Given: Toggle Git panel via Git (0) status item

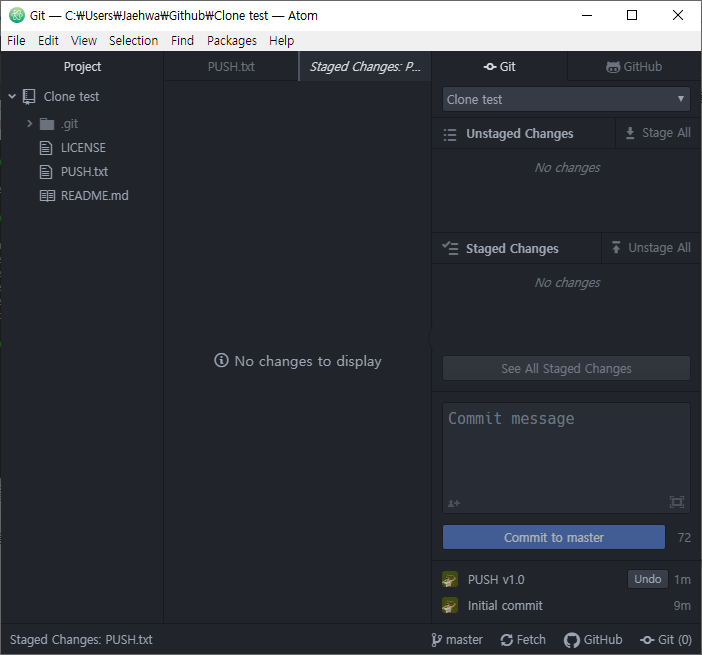Looking at the screenshot, I should point(666,640).
